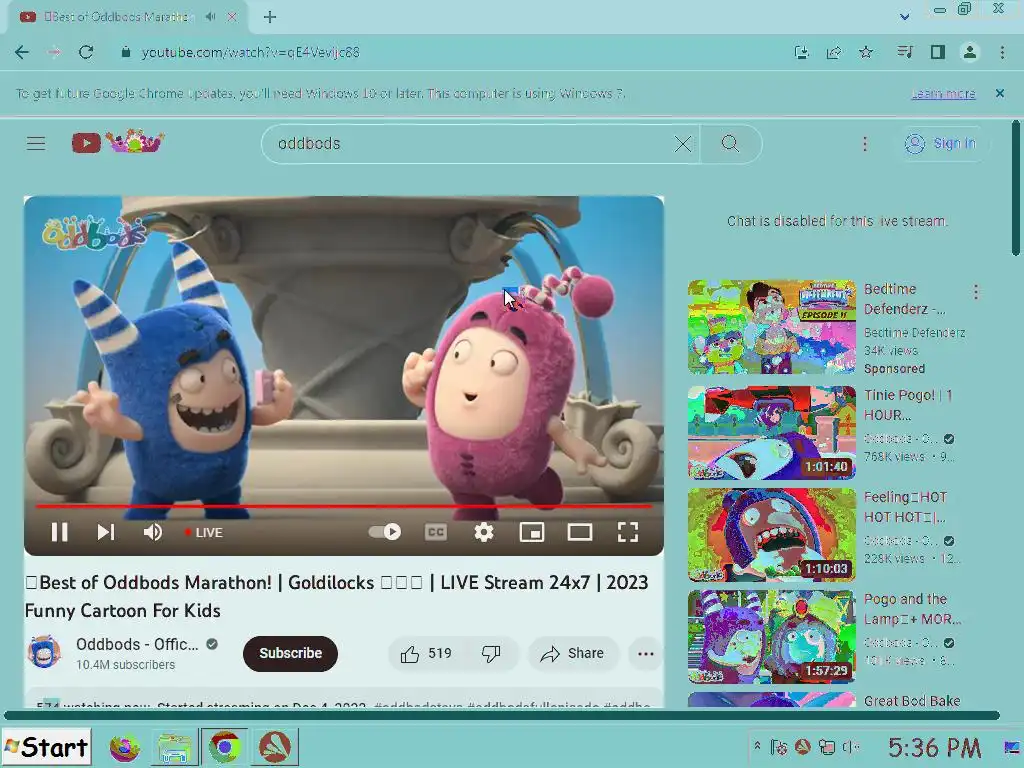Share the Oddbods live stream
The image size is (1024, 768).
(573, 653)
